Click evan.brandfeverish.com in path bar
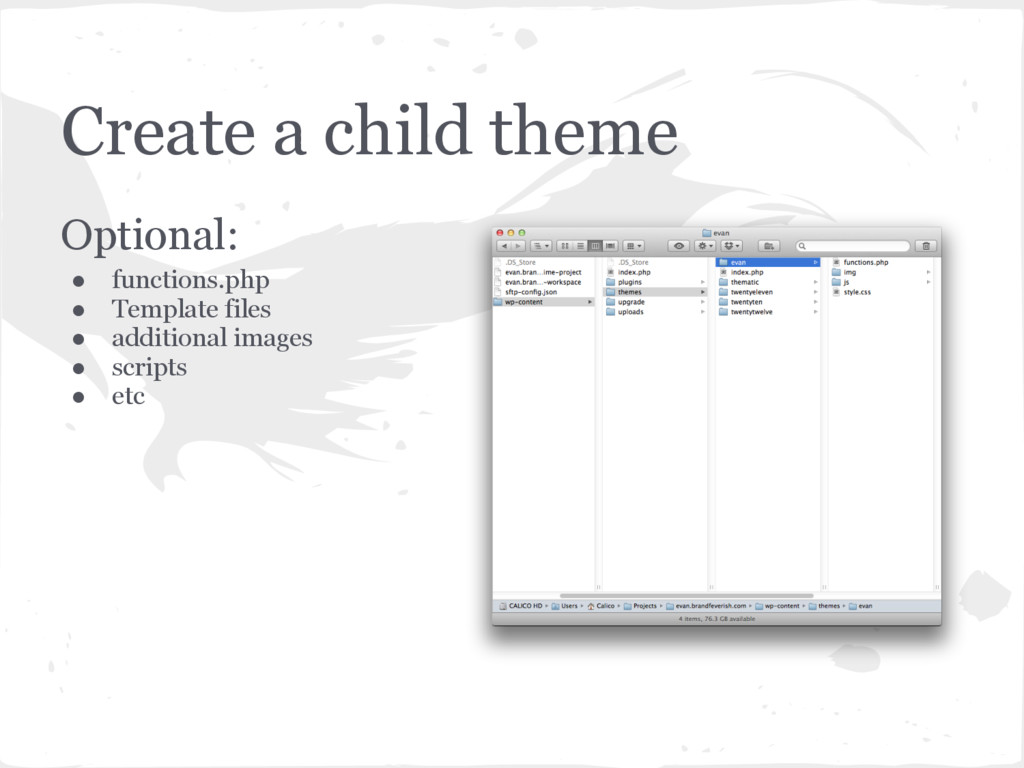This screenshot has height=768, width=1024. click(706, 606)
